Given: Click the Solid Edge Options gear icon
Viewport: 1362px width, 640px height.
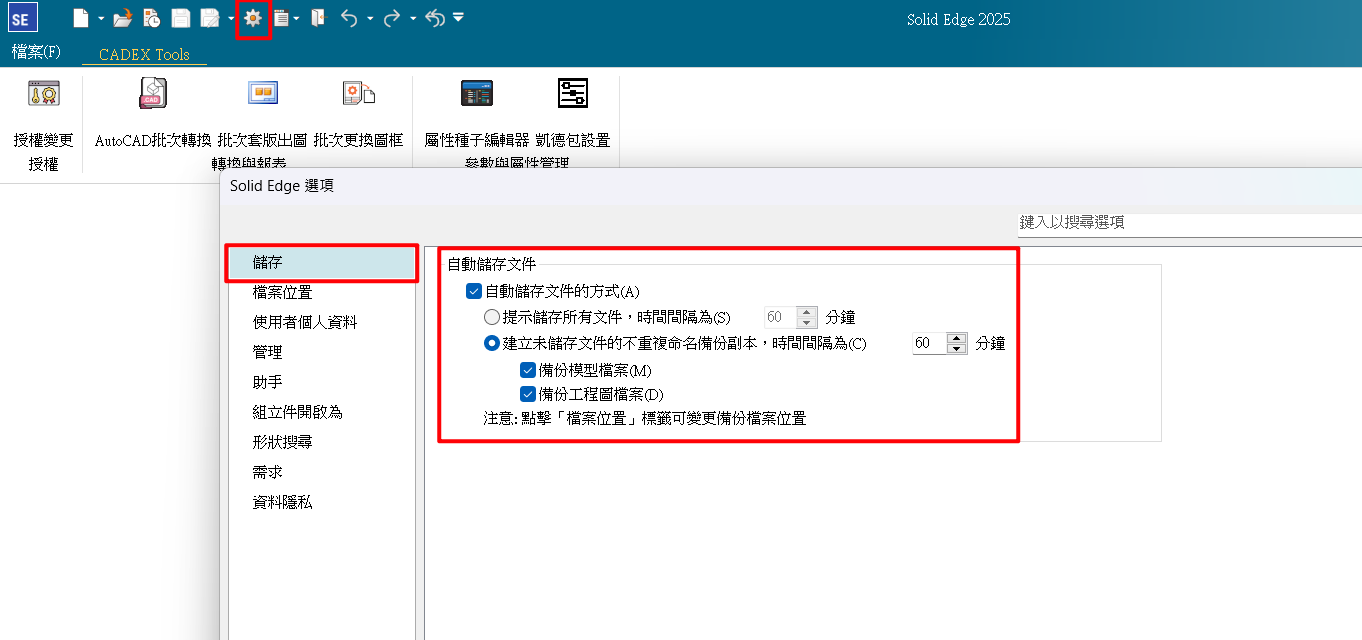Looking at the screenshot, I should click(x=254, y=18).
